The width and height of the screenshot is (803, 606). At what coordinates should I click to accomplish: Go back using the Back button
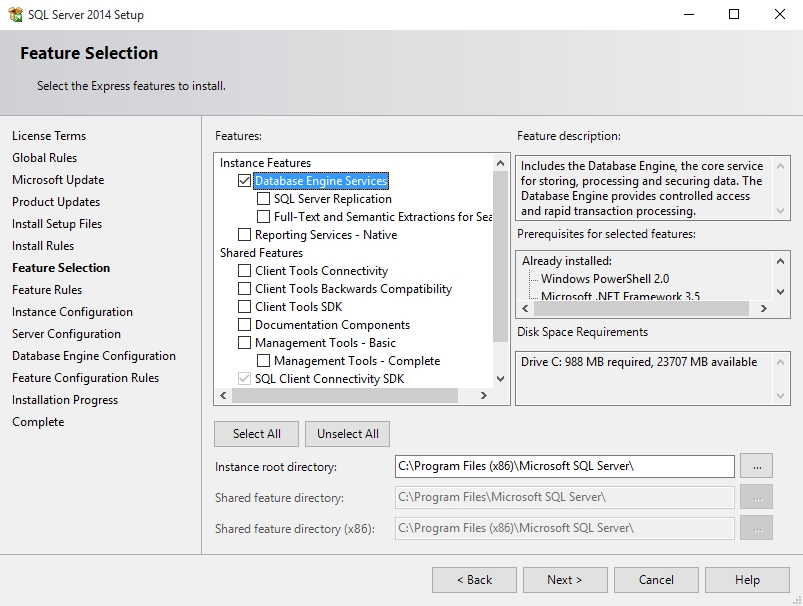[x=474, y=580]
